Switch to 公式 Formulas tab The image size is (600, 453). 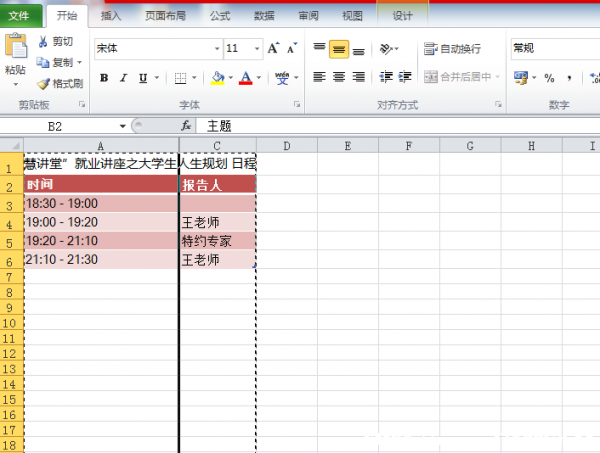tap(220, 16)
